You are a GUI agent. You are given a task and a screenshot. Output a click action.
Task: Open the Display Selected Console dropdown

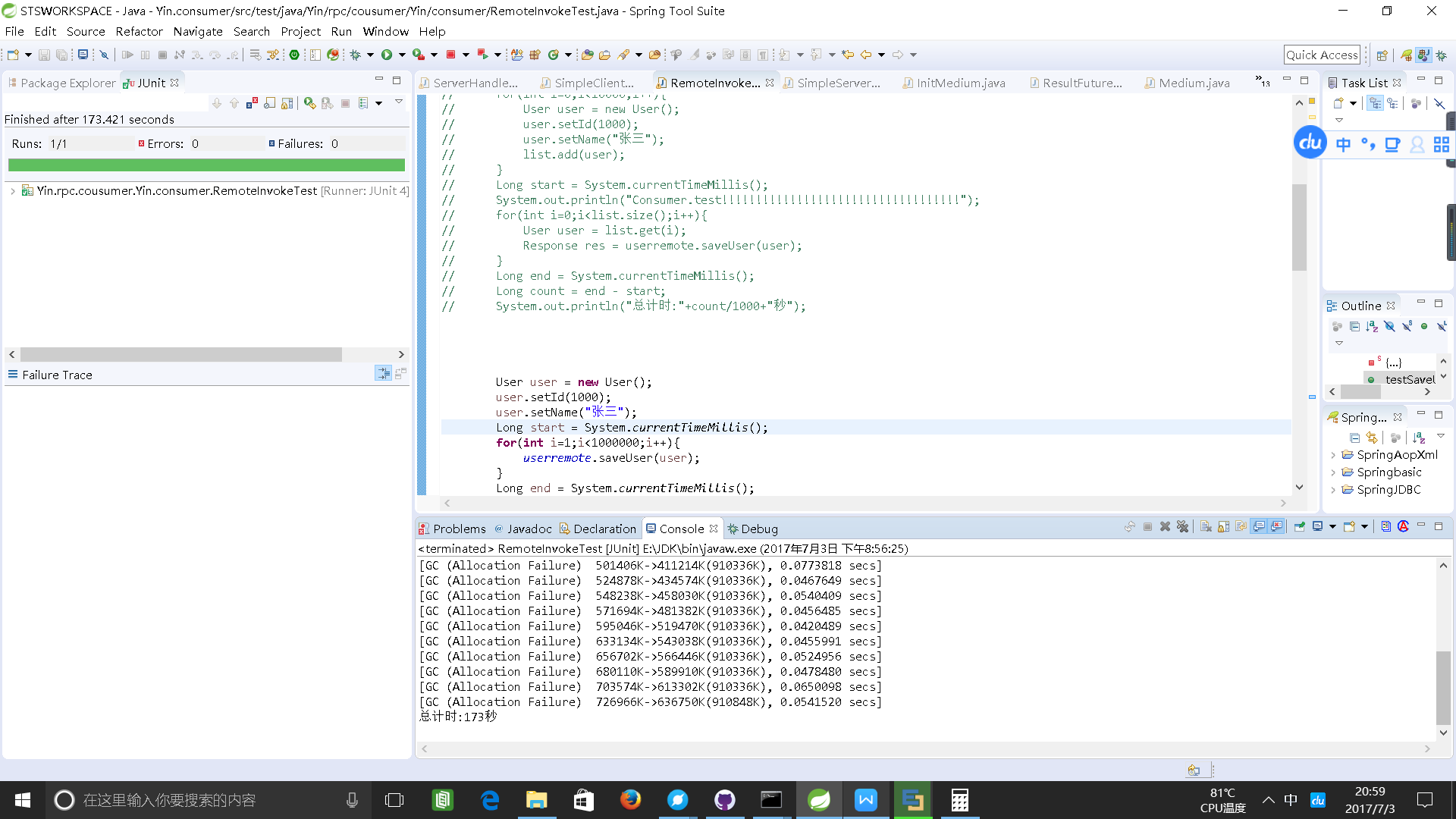pyautogui.click(x=1332, y=527)
